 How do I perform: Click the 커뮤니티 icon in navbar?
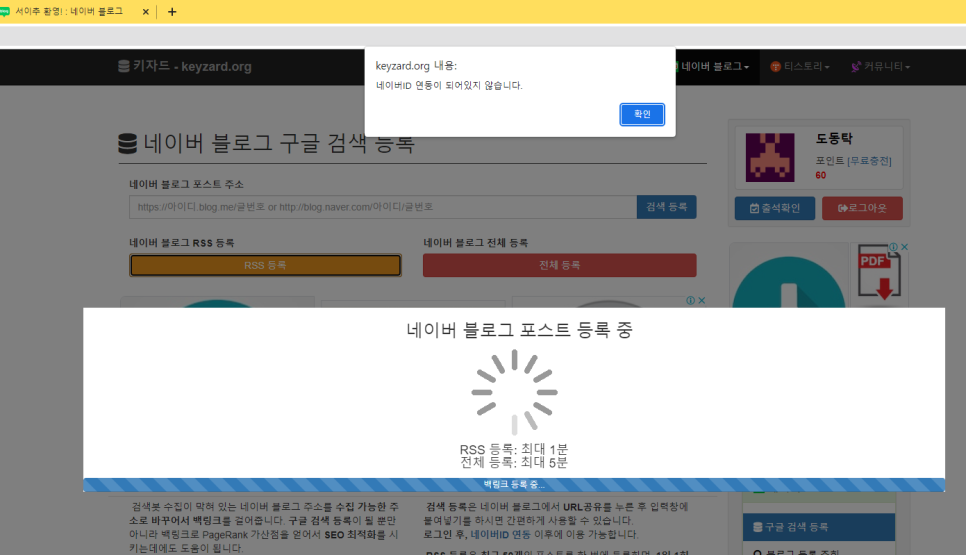click(x=856, y=67)
